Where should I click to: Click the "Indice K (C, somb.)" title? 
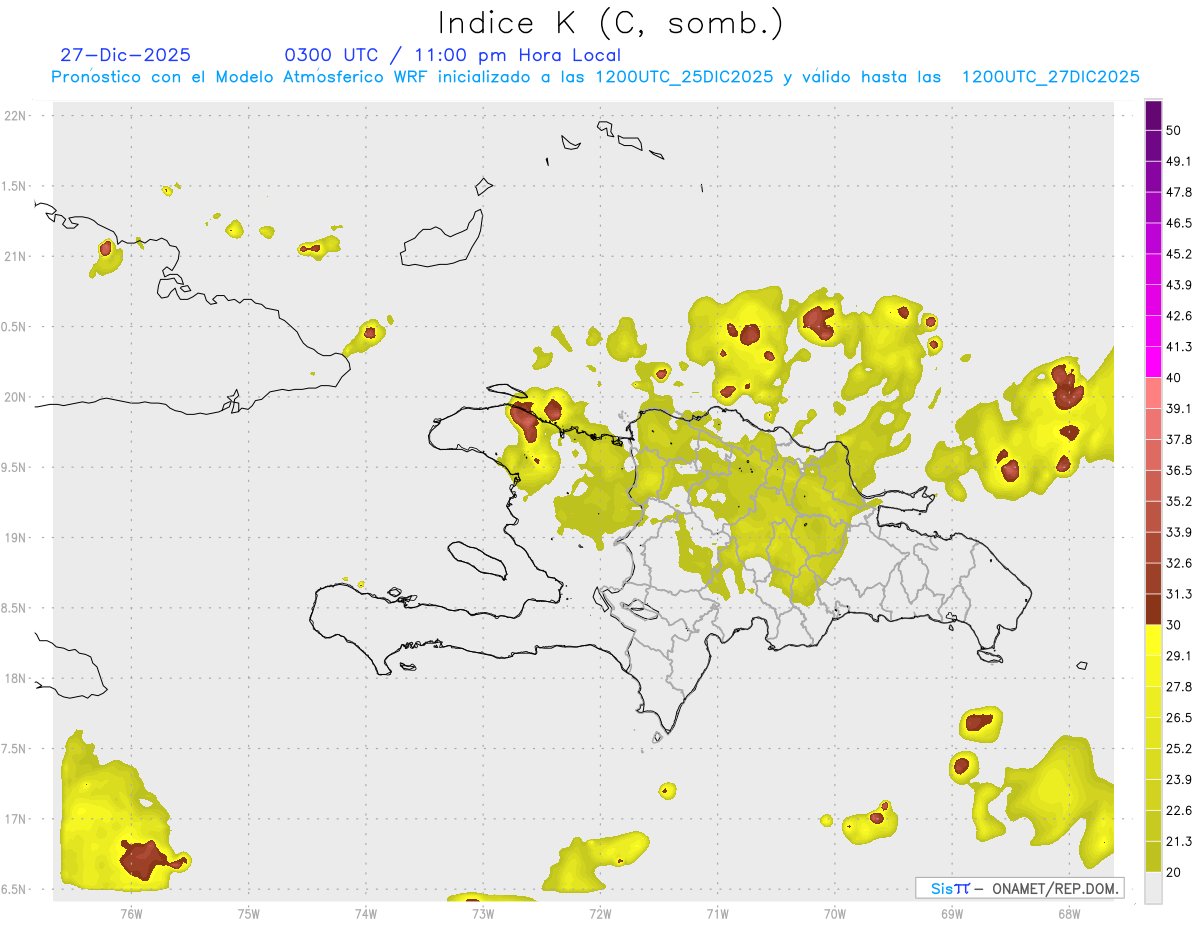pos(611,23)
